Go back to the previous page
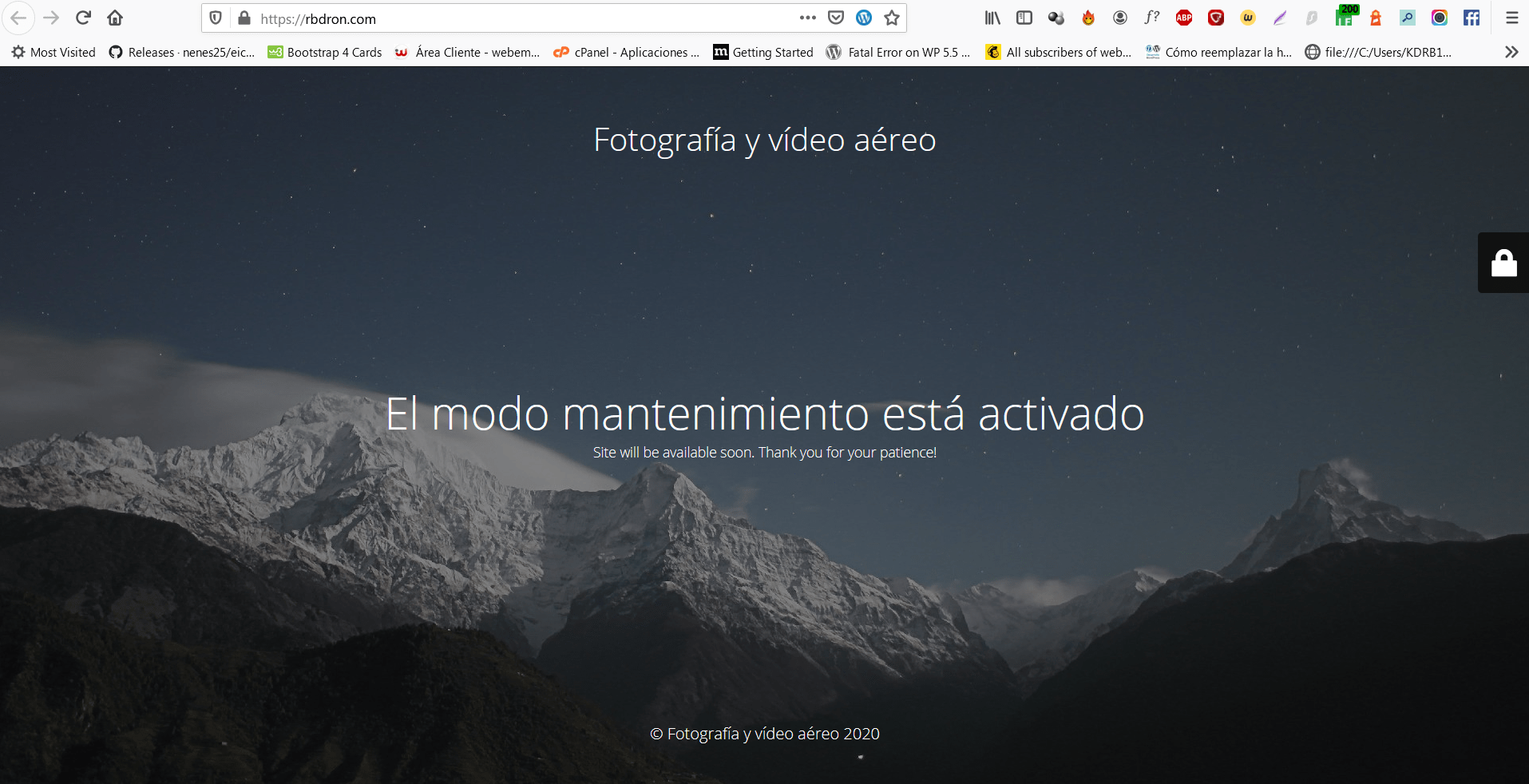 18,18
